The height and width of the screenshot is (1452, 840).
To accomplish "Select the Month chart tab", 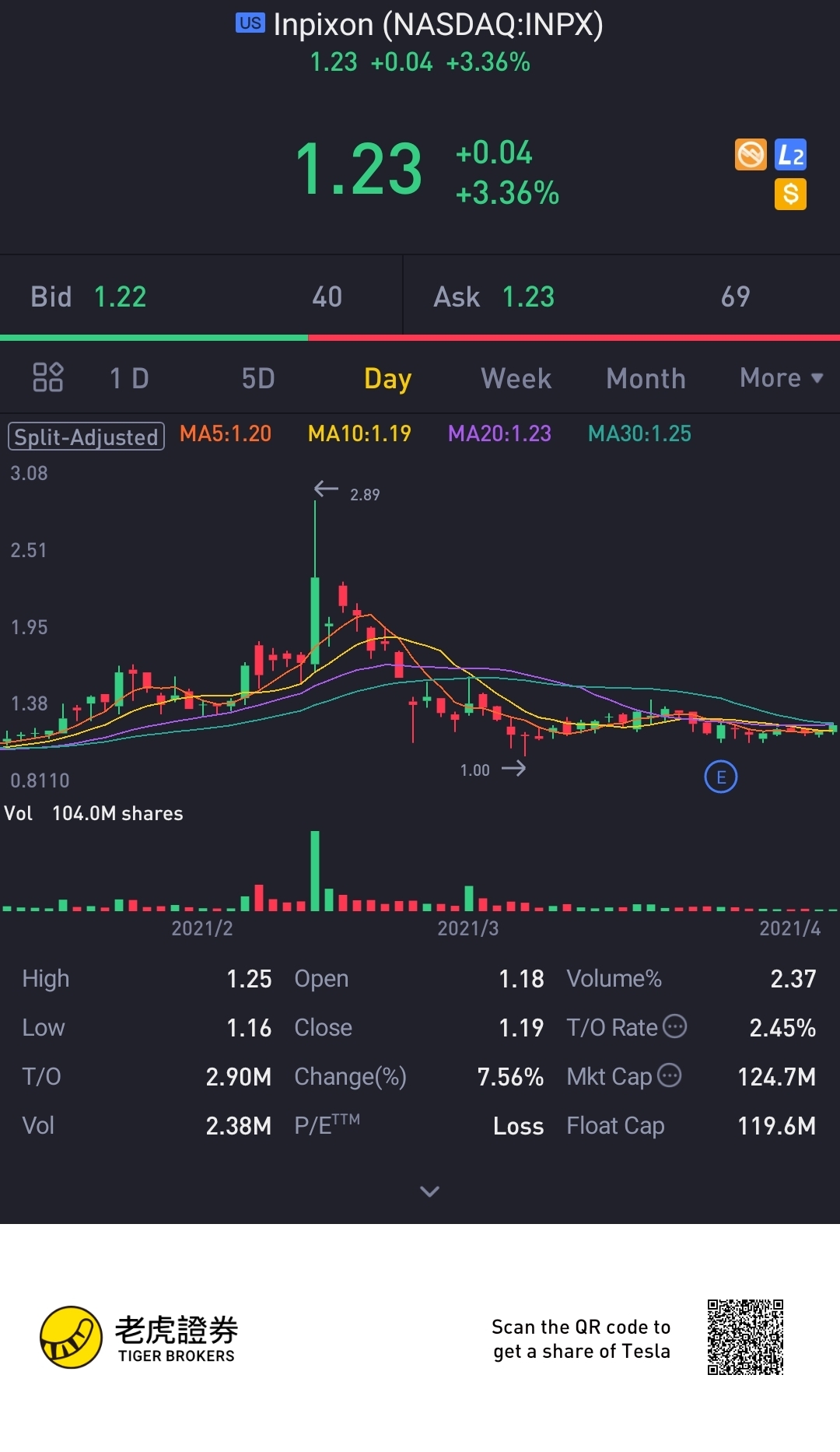I will click(x=646, y=378).
